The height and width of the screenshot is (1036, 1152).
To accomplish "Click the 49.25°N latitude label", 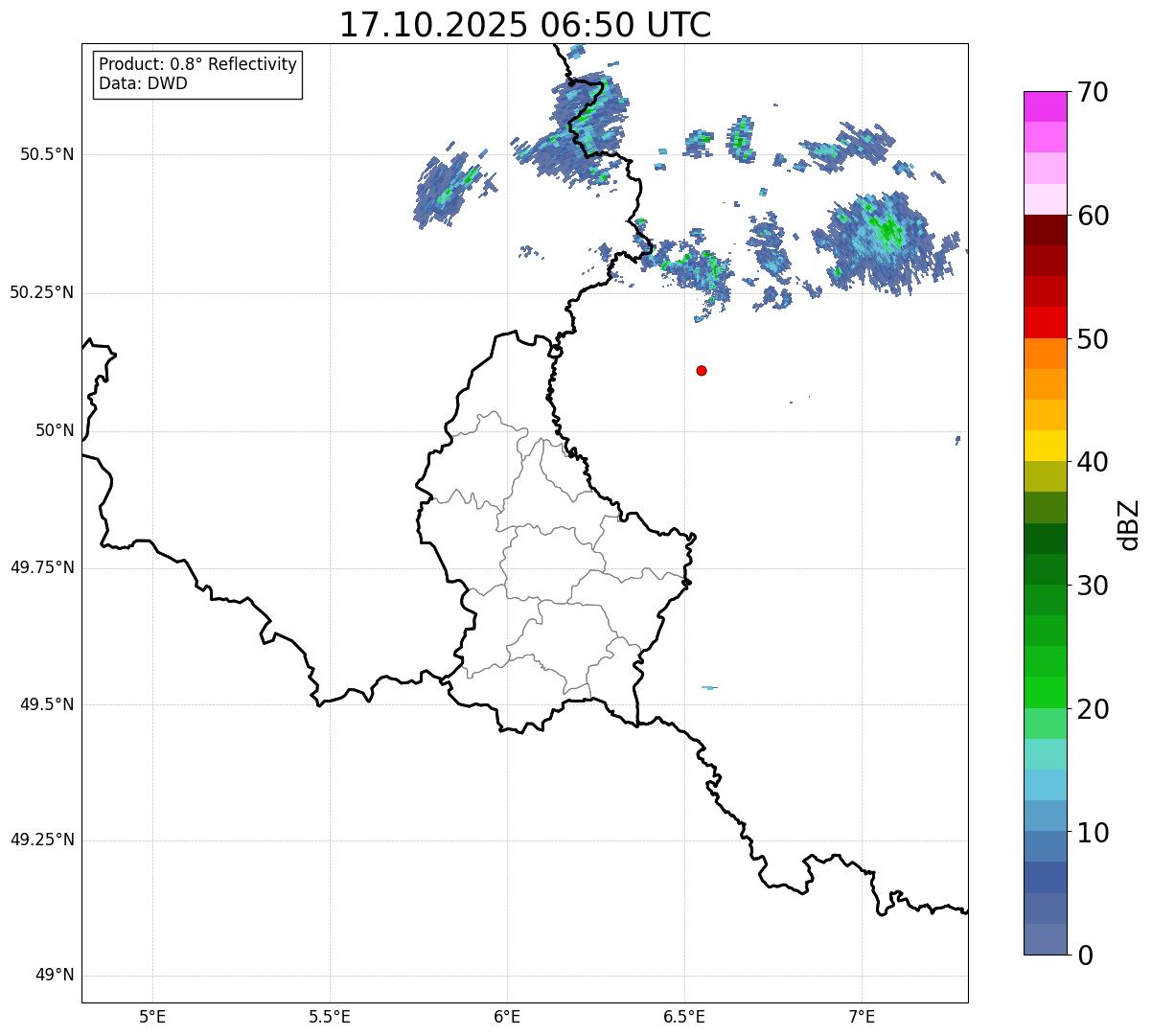I will coord(41,840).
